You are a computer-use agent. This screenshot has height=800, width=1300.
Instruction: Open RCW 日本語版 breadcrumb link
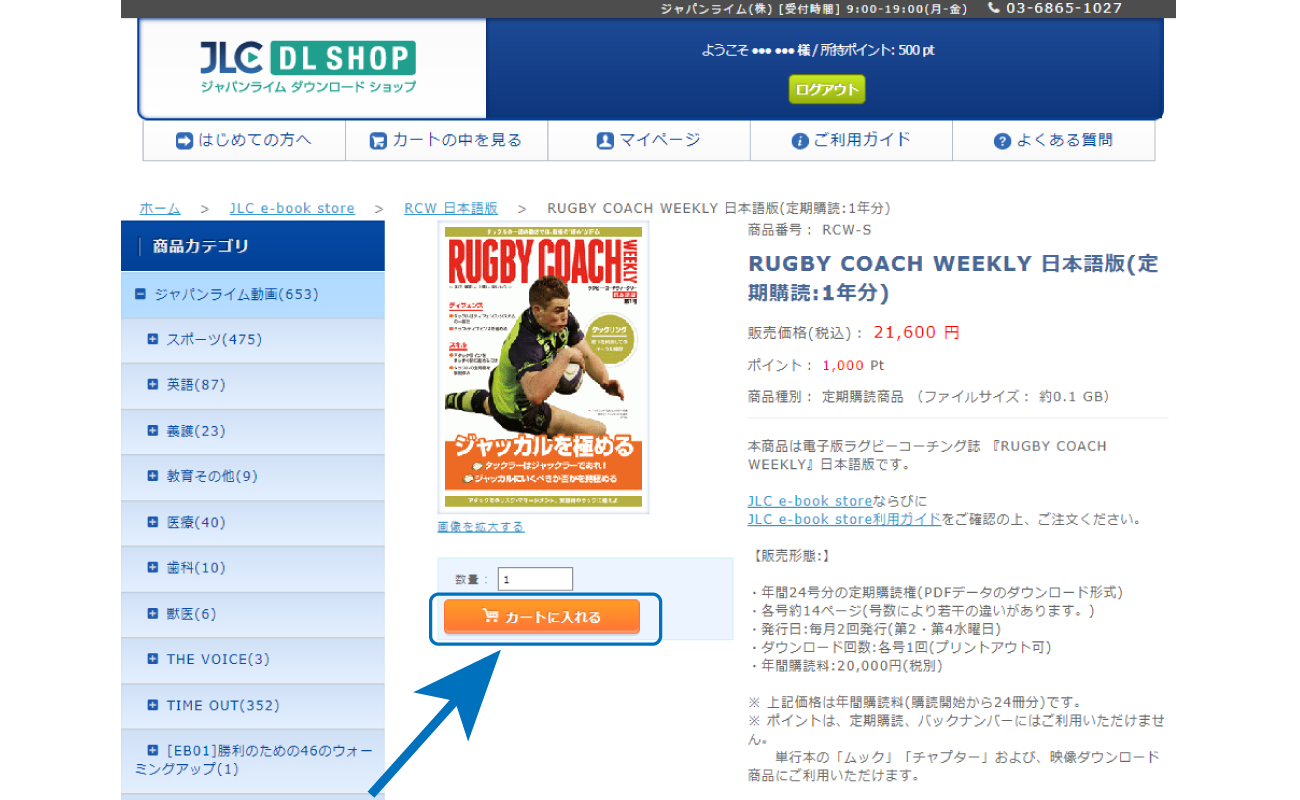[451, 208]
